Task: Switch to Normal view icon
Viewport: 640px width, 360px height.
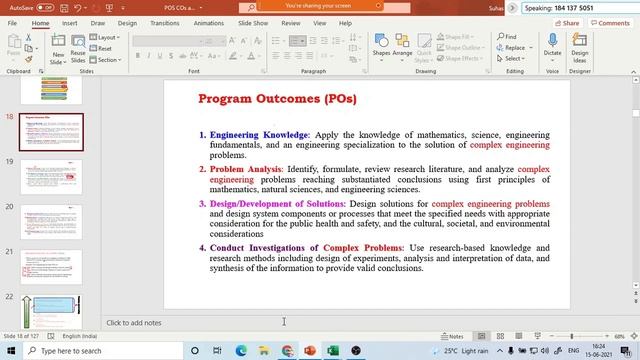Action: (x=482, y=336)
